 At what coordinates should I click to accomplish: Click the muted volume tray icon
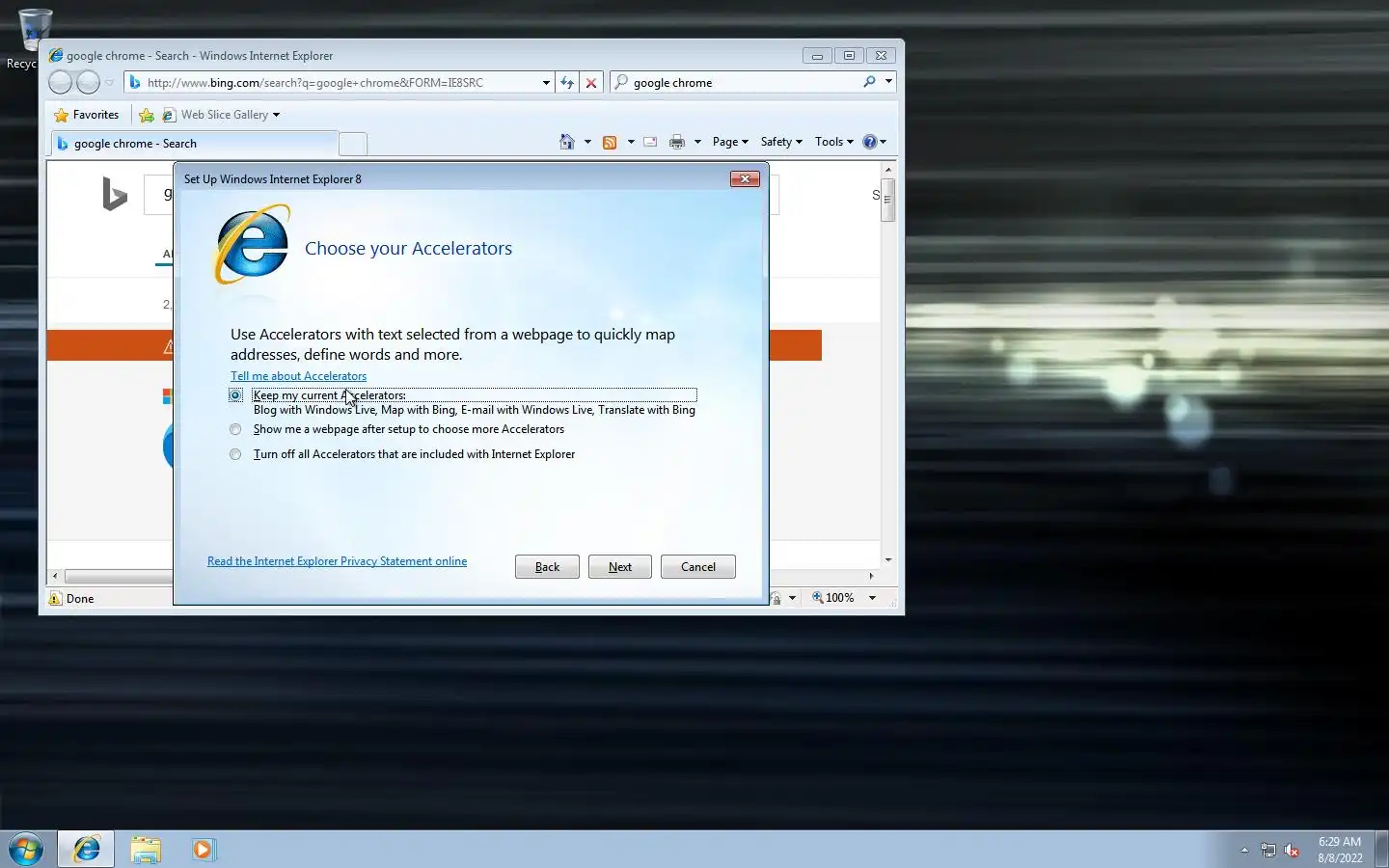pos(1292,850)
